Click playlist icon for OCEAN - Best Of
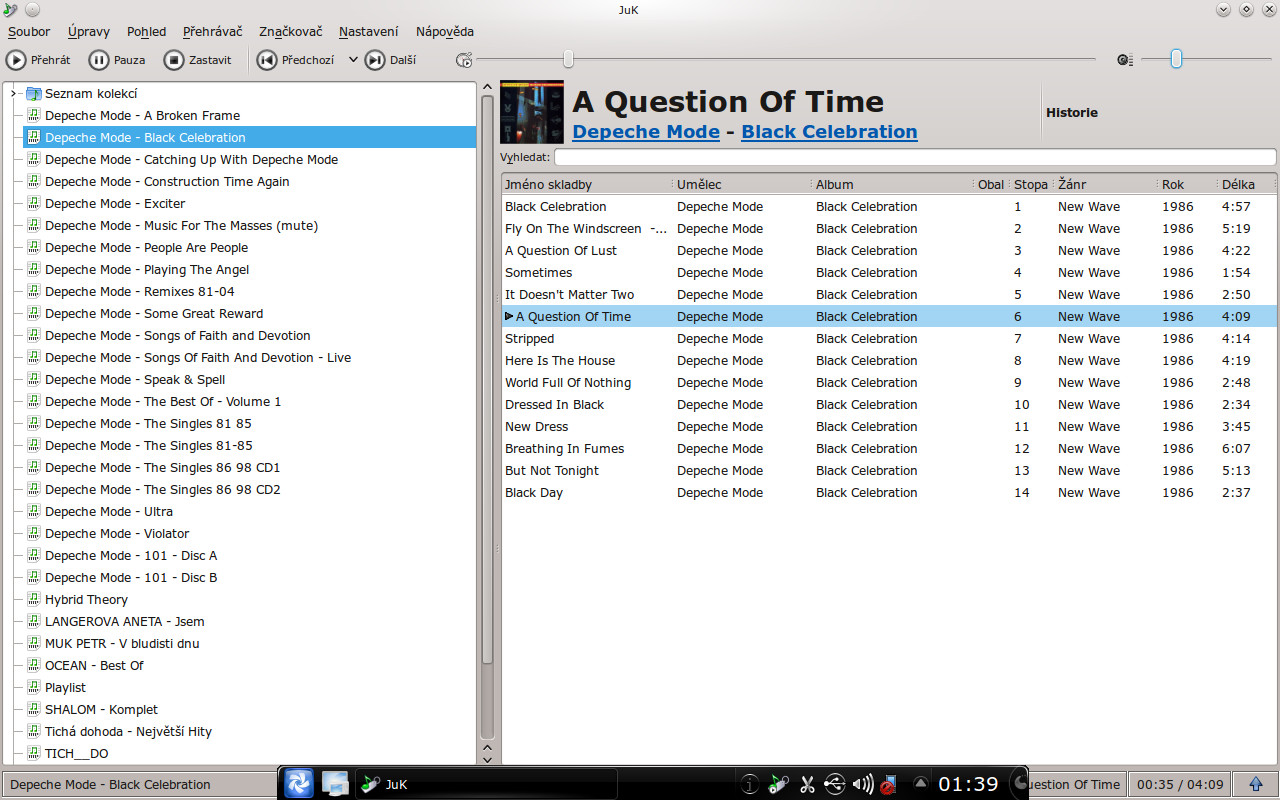The image size is (1280, 800). [x=33, y=666]
